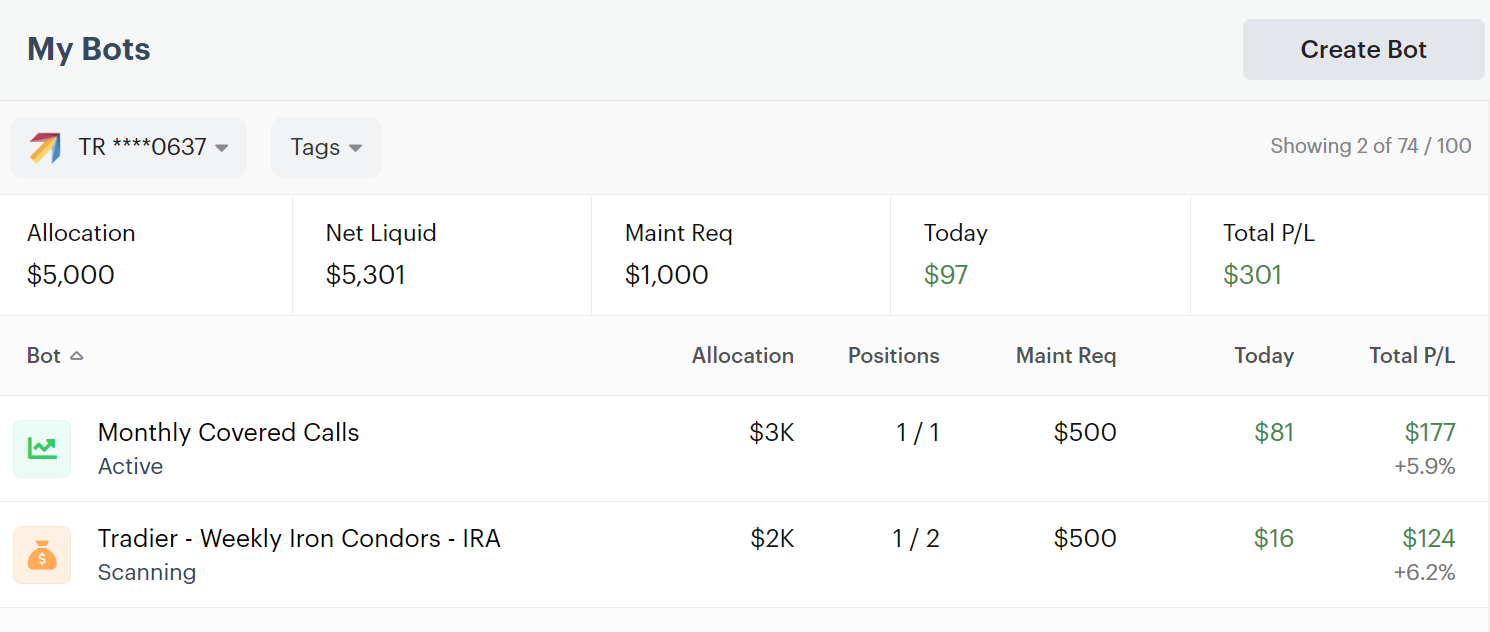The height and width of the screenshot is (632, 1490).
Task: Open Tradier - Weekly Iron Condors - IRA bot
Action: click(299, 539)
